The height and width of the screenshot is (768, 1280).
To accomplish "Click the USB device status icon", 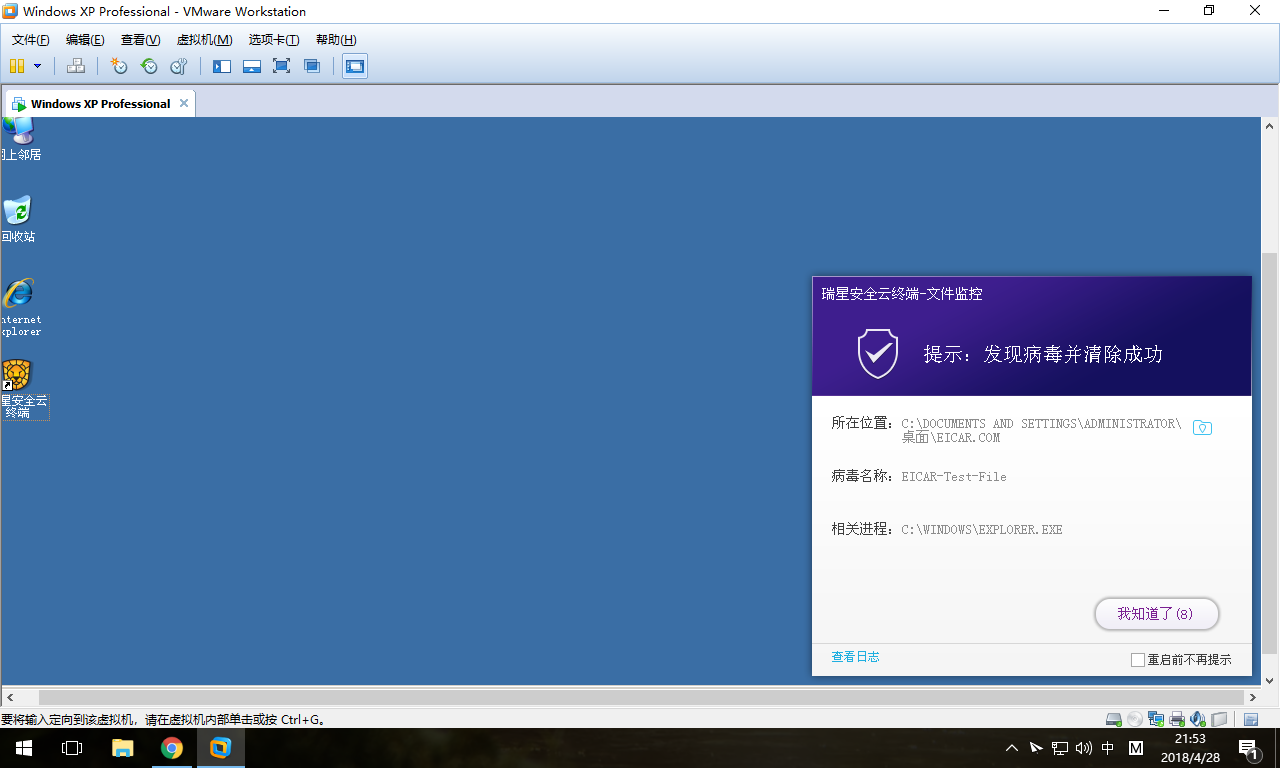I will [1219, 719].
